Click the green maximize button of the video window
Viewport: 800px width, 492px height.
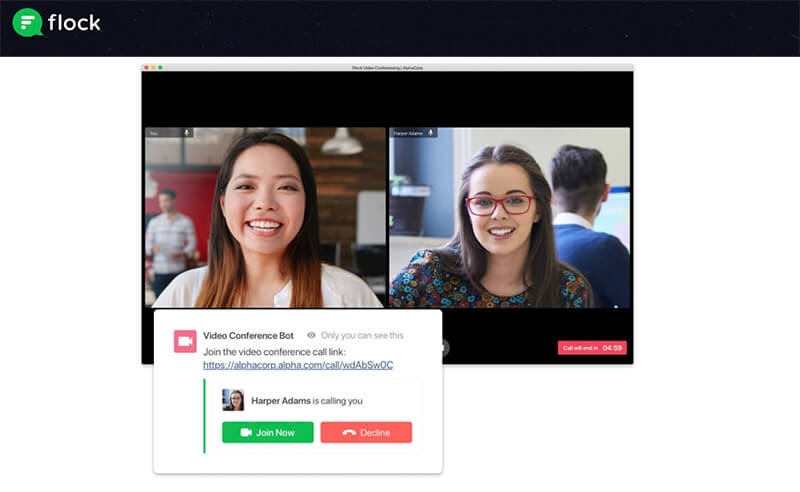pos(160,67)
